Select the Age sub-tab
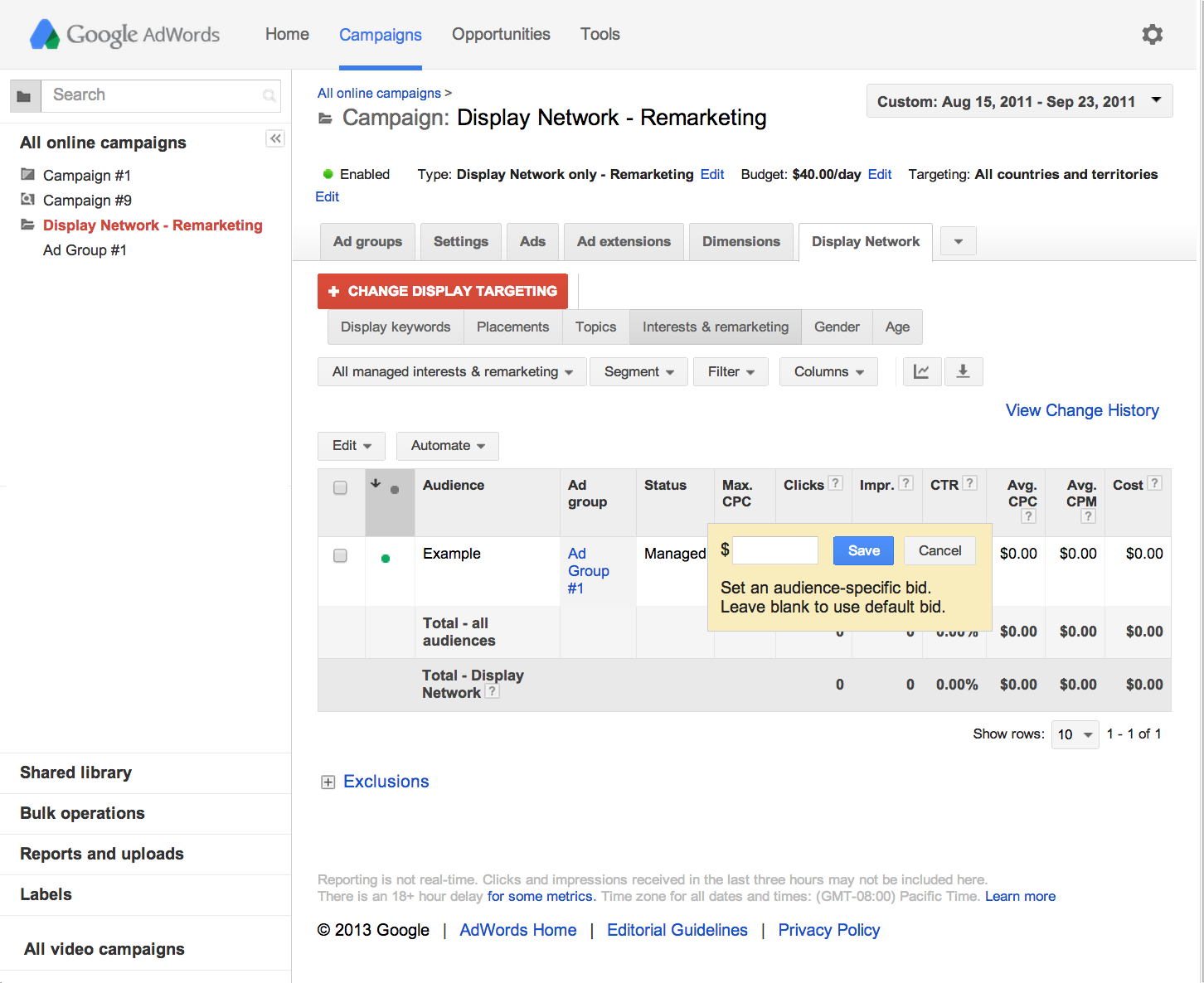The width and height of the screenshot is (1204, 983). click(x=897, y=327)
